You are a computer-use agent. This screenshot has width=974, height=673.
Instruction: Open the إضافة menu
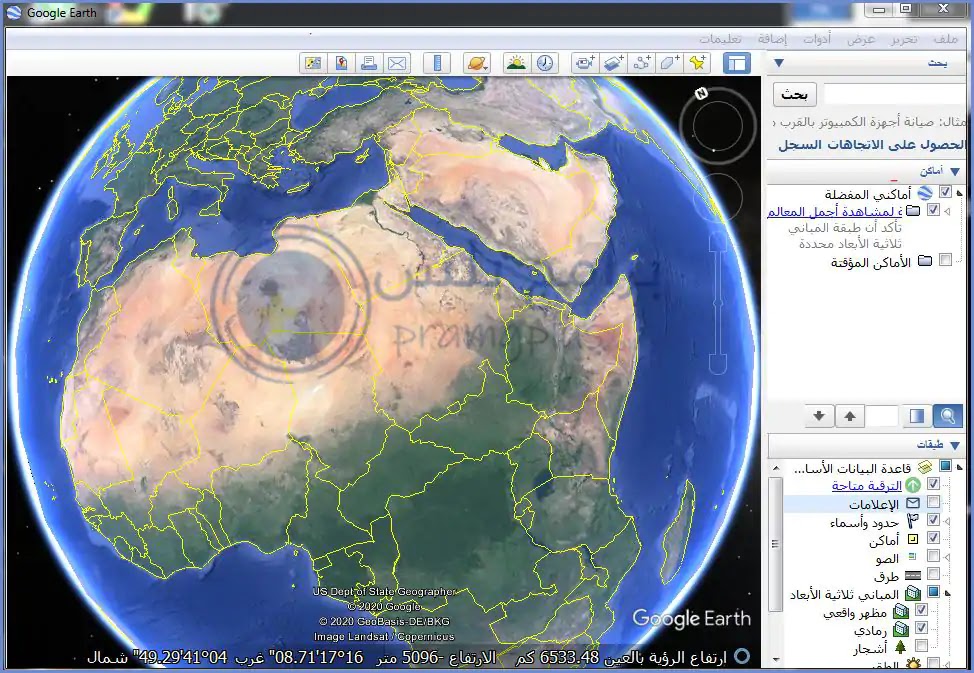pyautogui.click(x=772, y=39)
